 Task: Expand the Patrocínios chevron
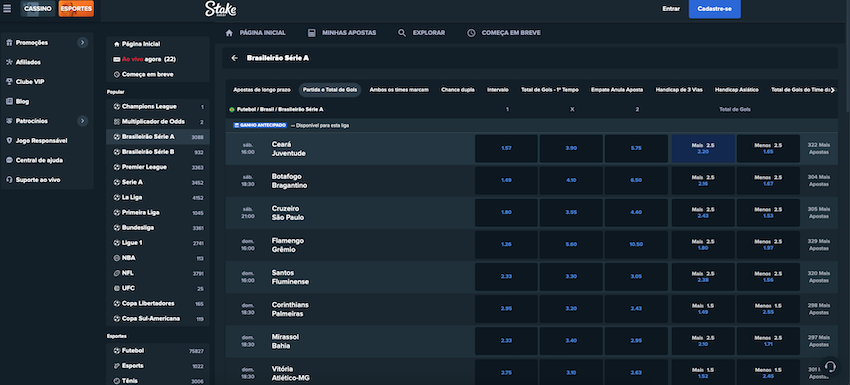(82, 120)
